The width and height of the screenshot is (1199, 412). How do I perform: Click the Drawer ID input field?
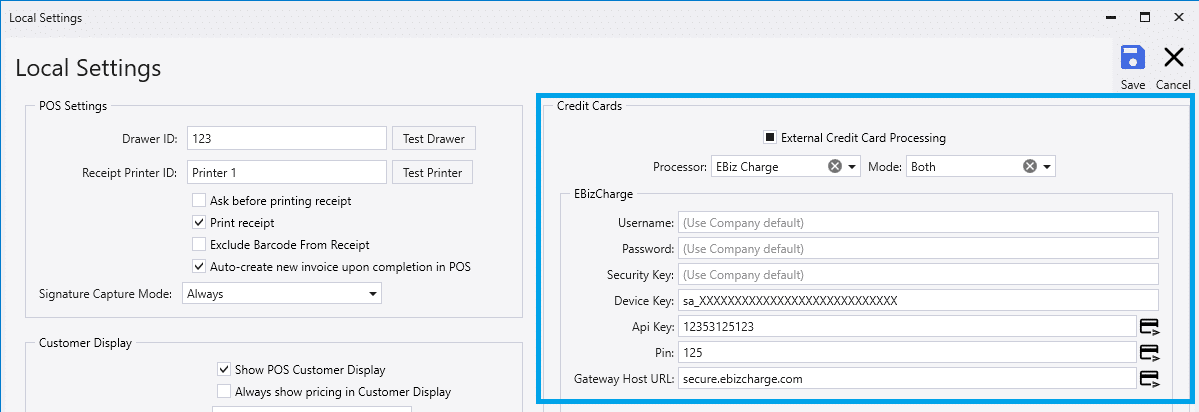coord(287,138)
